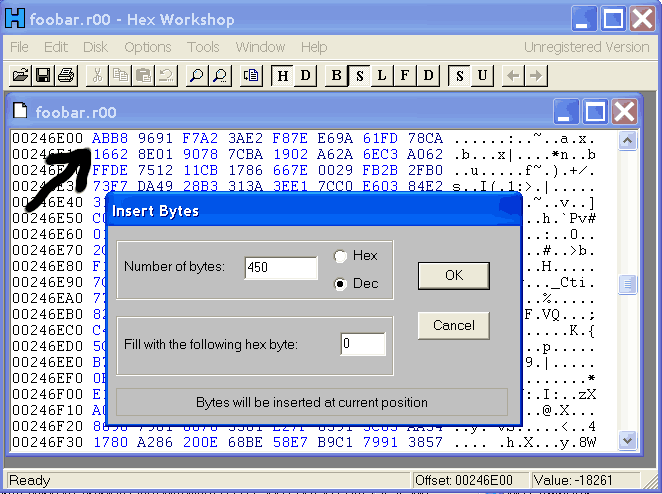
Task: Open a file with the folder icon
Action: (x=20, y=76)
